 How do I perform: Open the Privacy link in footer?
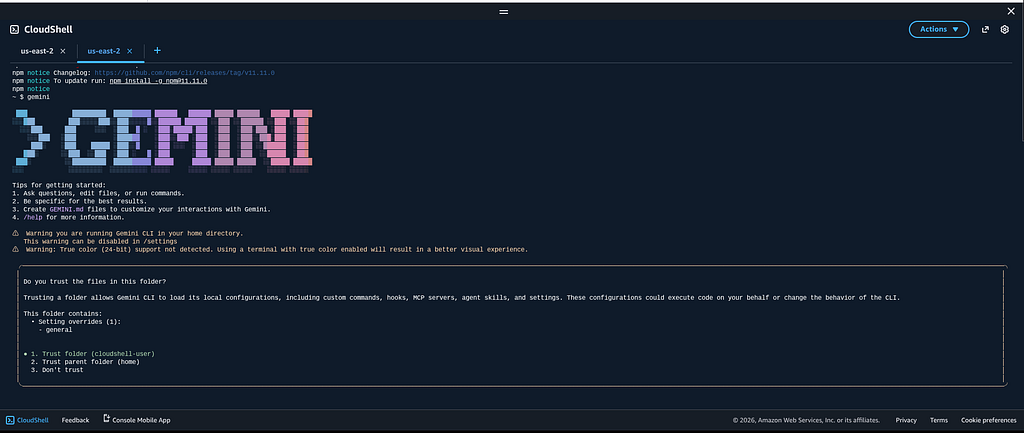coord(906,420)
